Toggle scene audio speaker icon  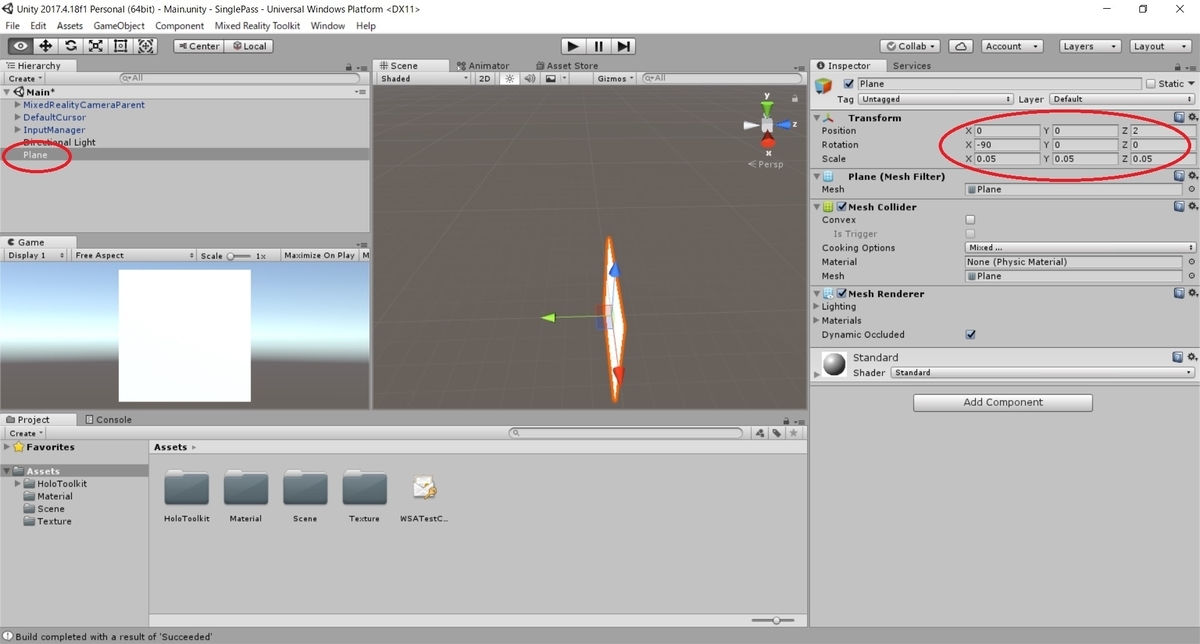530,78
